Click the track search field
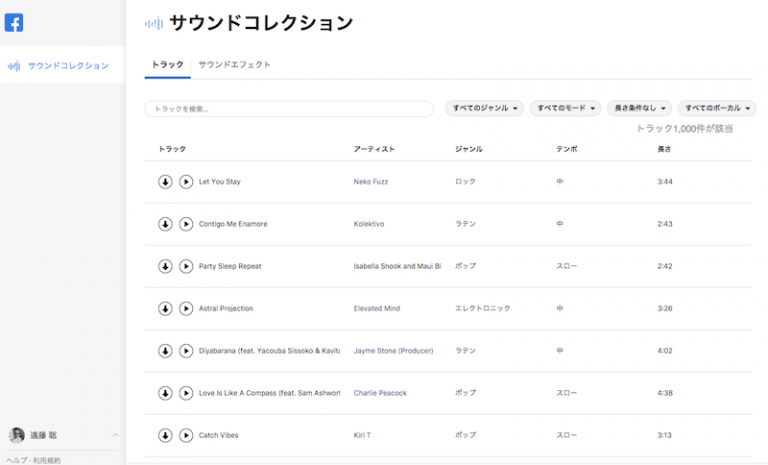The height and width of the screenshot is (465, 768). [289, 108]
